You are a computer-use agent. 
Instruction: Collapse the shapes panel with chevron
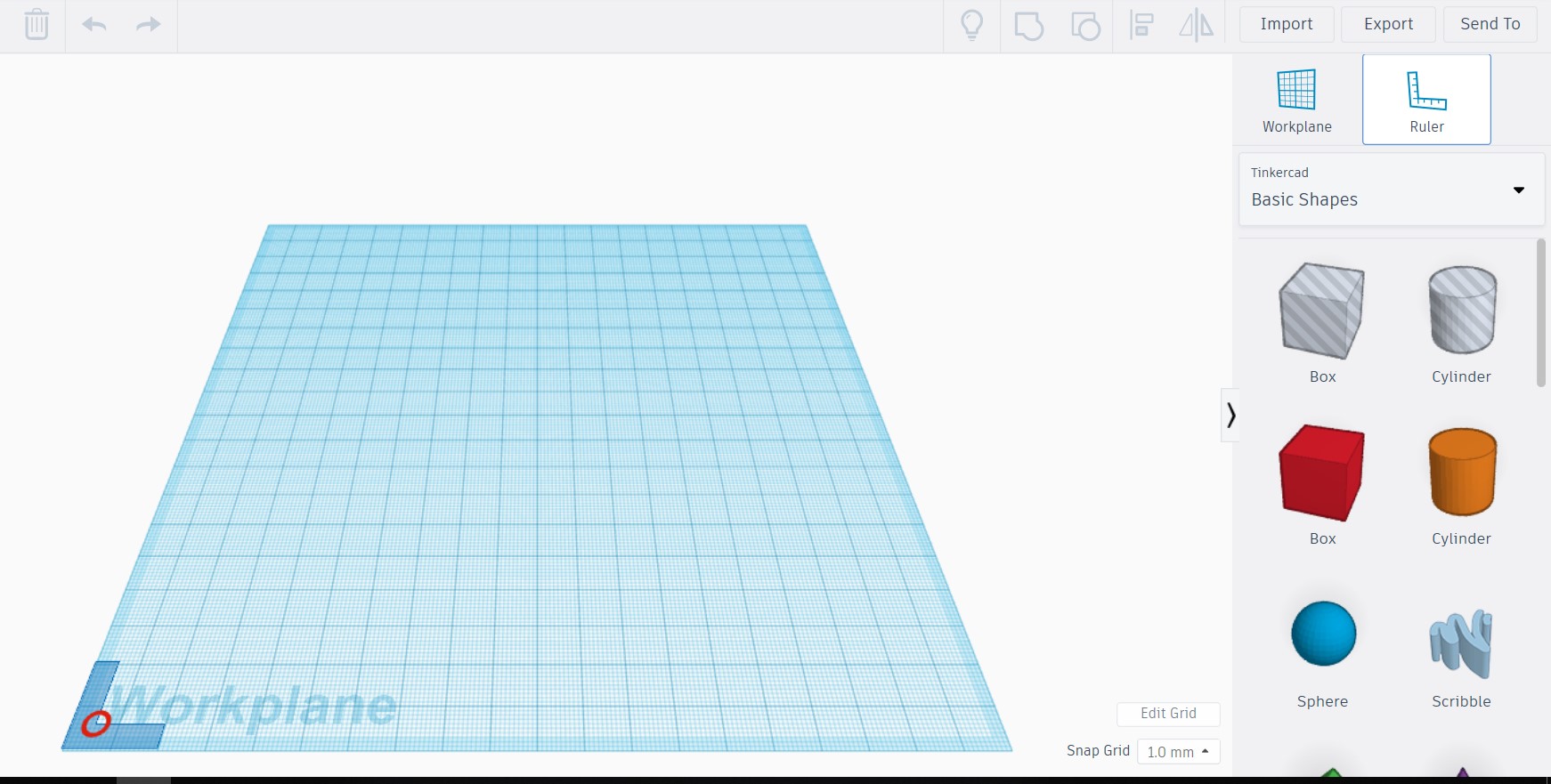pyautogui.click(x=1230, y=415)
